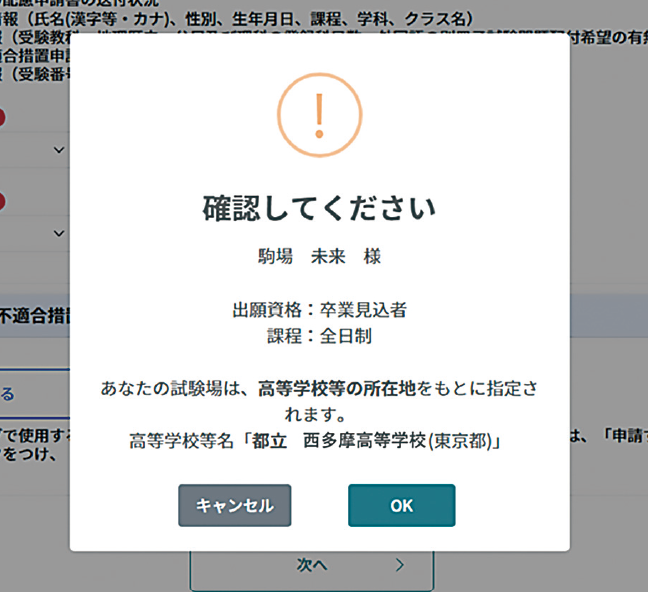The height and width of the screenshot is (592, 648).
Task: Click the 課程:全日制 line
Action: [x=319, y=336]
